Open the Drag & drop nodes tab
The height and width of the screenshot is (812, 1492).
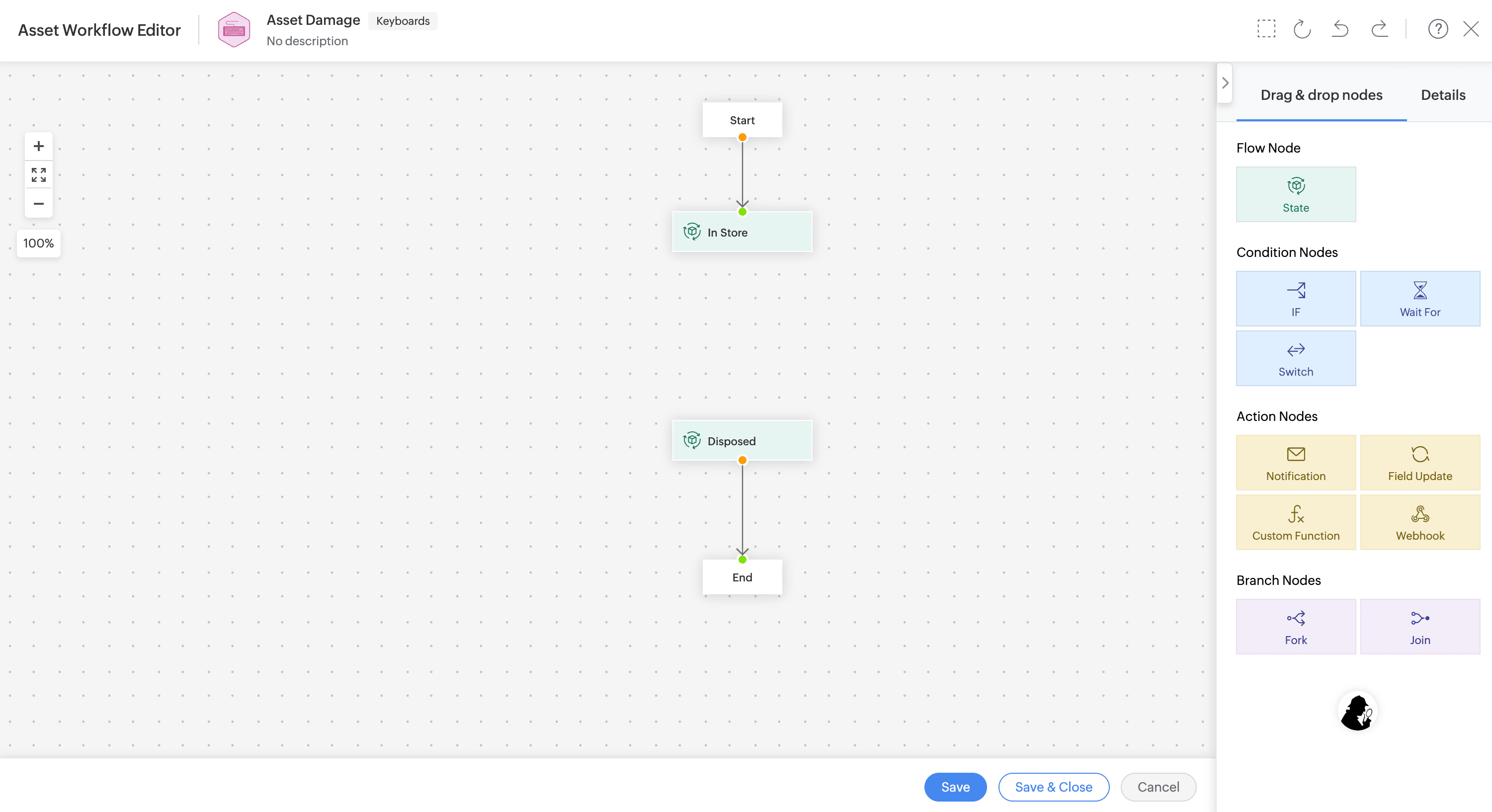click(1321, 95)
